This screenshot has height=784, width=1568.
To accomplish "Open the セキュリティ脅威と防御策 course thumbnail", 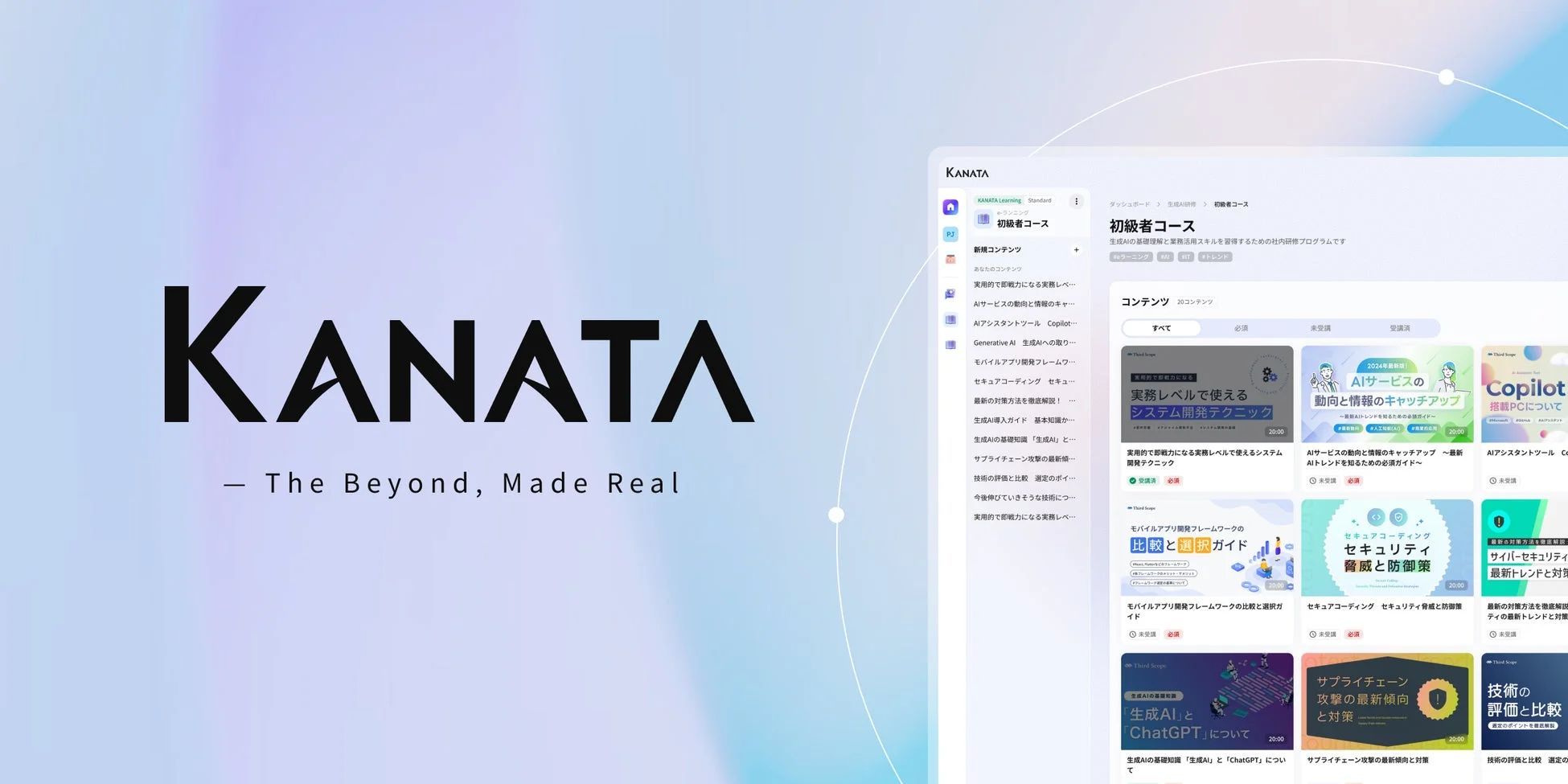I will 1386,547.
